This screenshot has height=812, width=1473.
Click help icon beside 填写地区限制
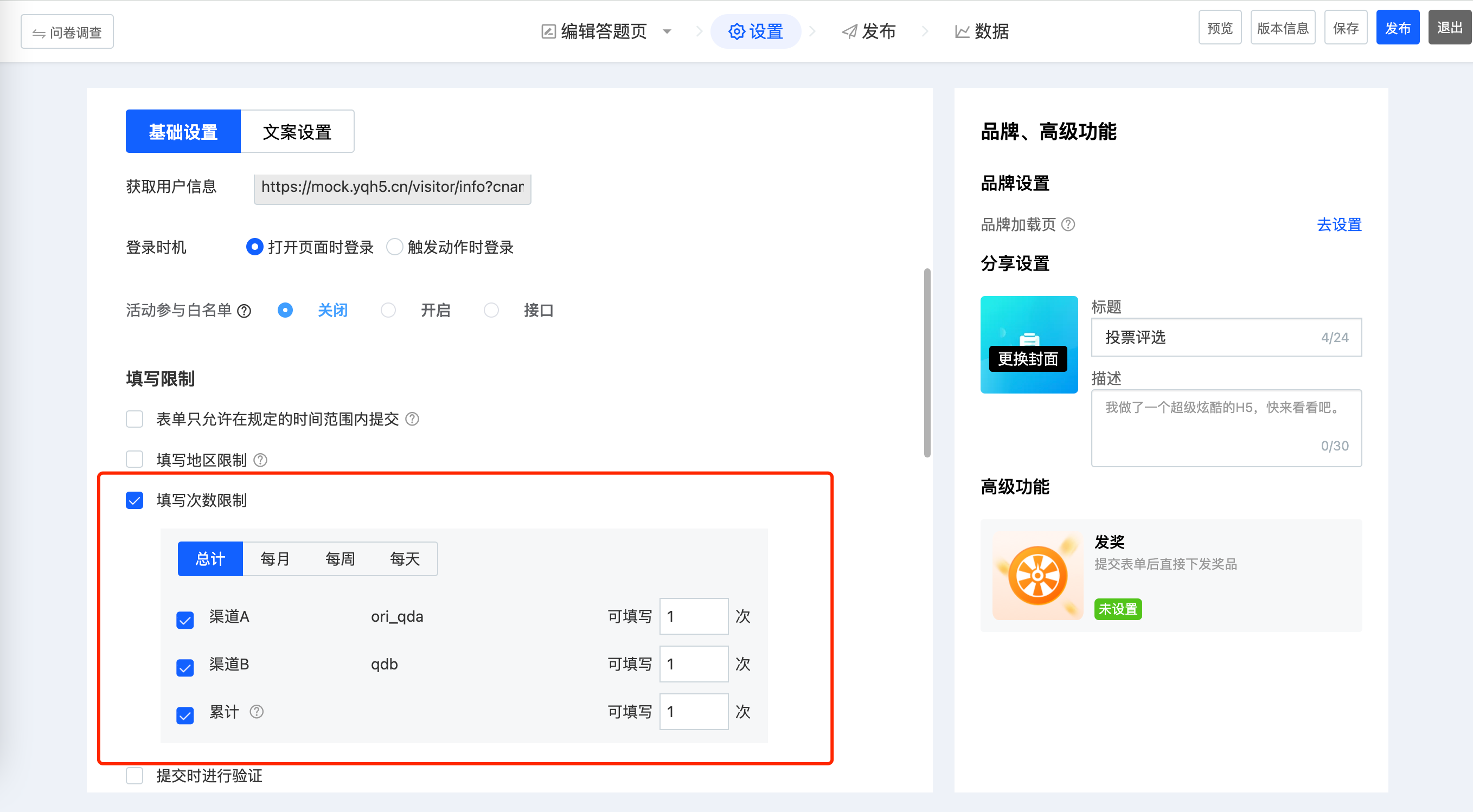(260, 460)
